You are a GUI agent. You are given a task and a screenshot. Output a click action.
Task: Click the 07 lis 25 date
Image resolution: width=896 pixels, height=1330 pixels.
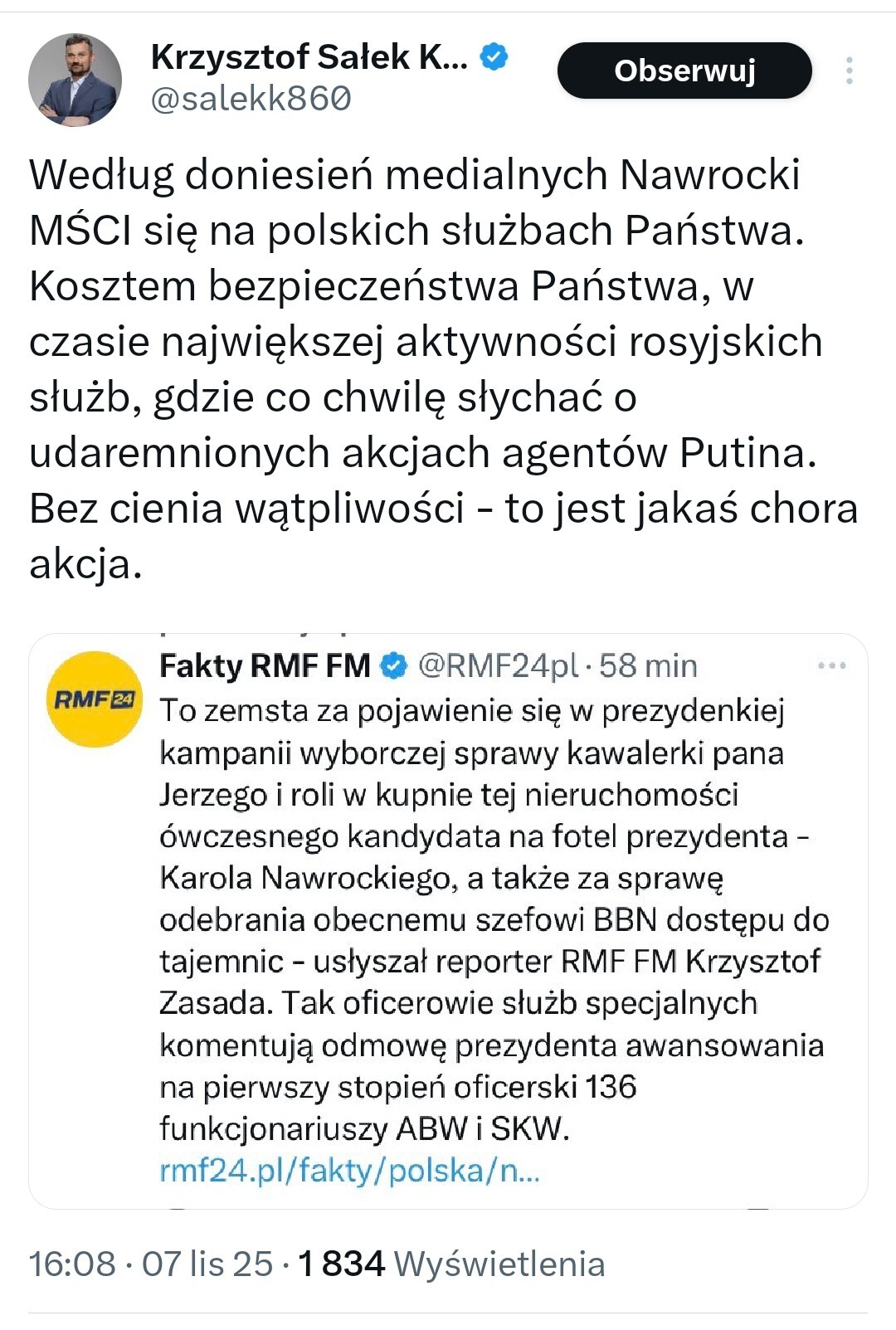(x=207, y=1264)
